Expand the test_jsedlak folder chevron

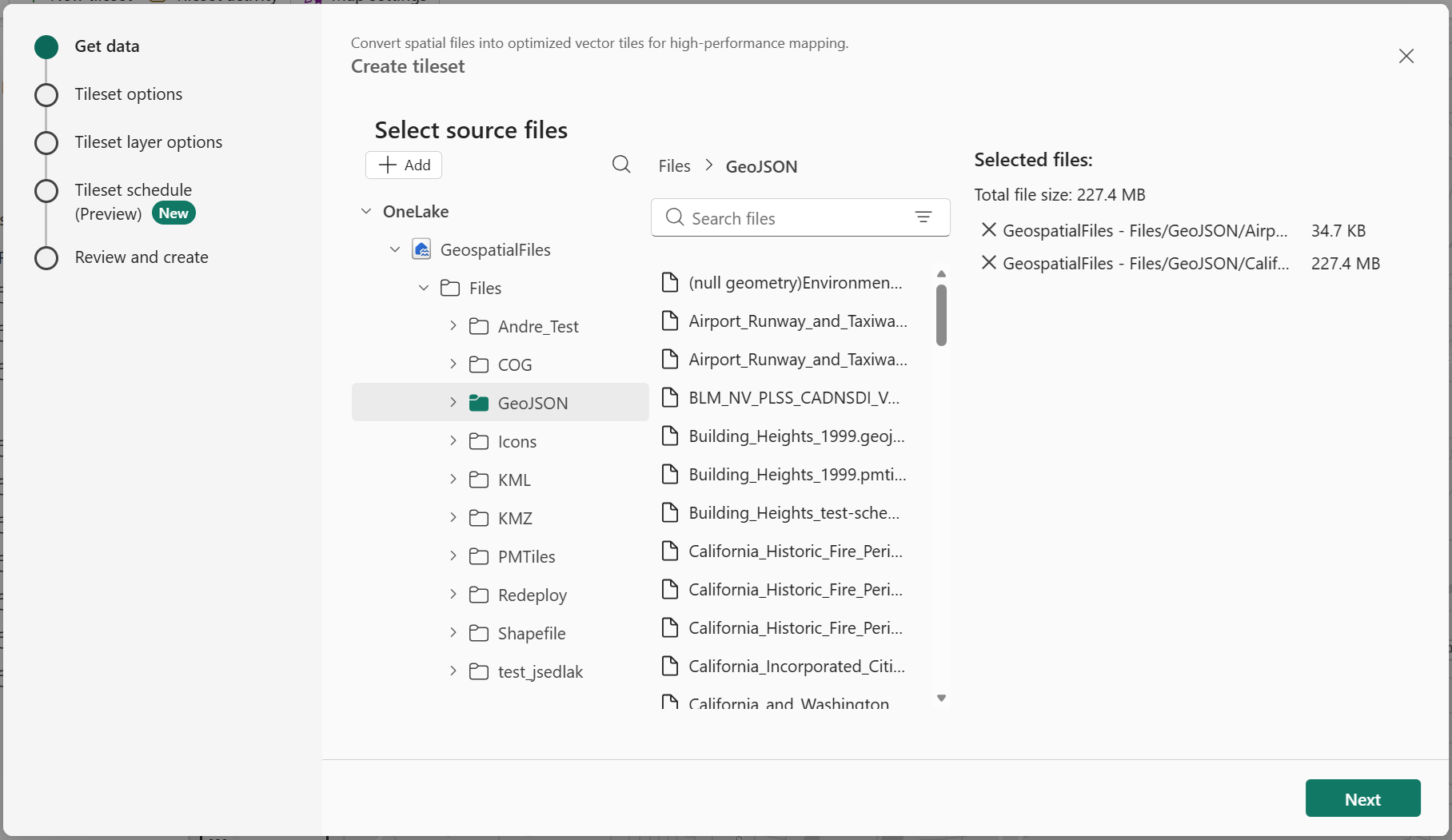(x=453, y=671)
